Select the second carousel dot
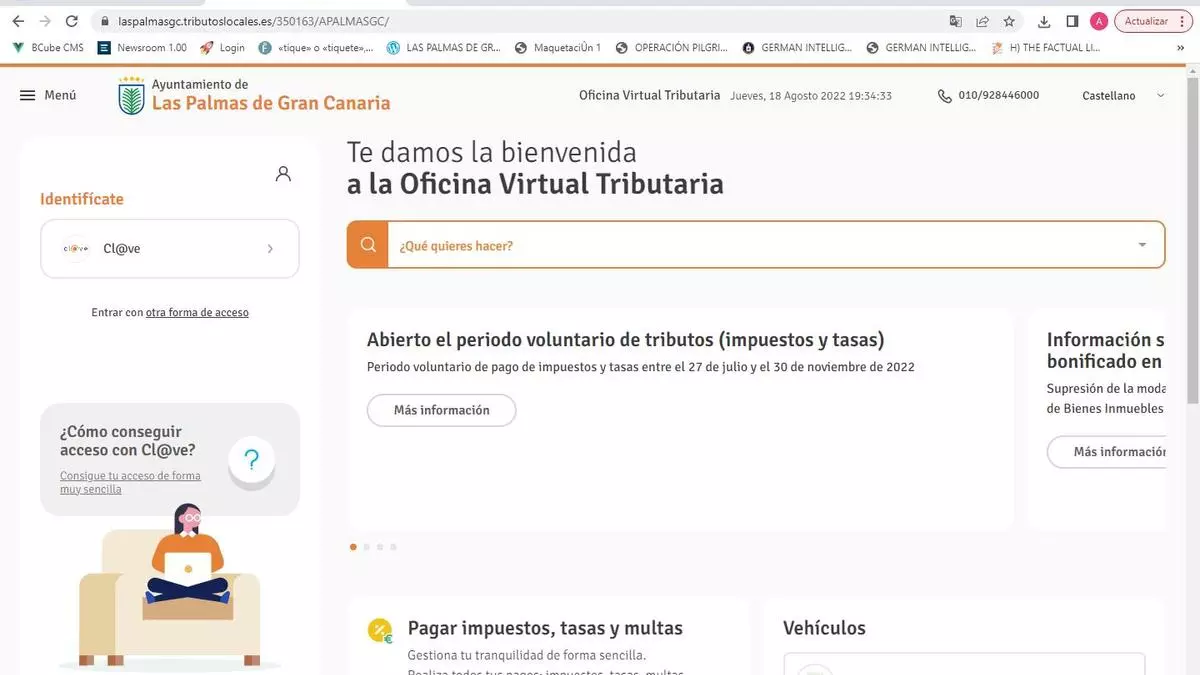The height and width of the screenshot is (675, 1200). [367, 547]
